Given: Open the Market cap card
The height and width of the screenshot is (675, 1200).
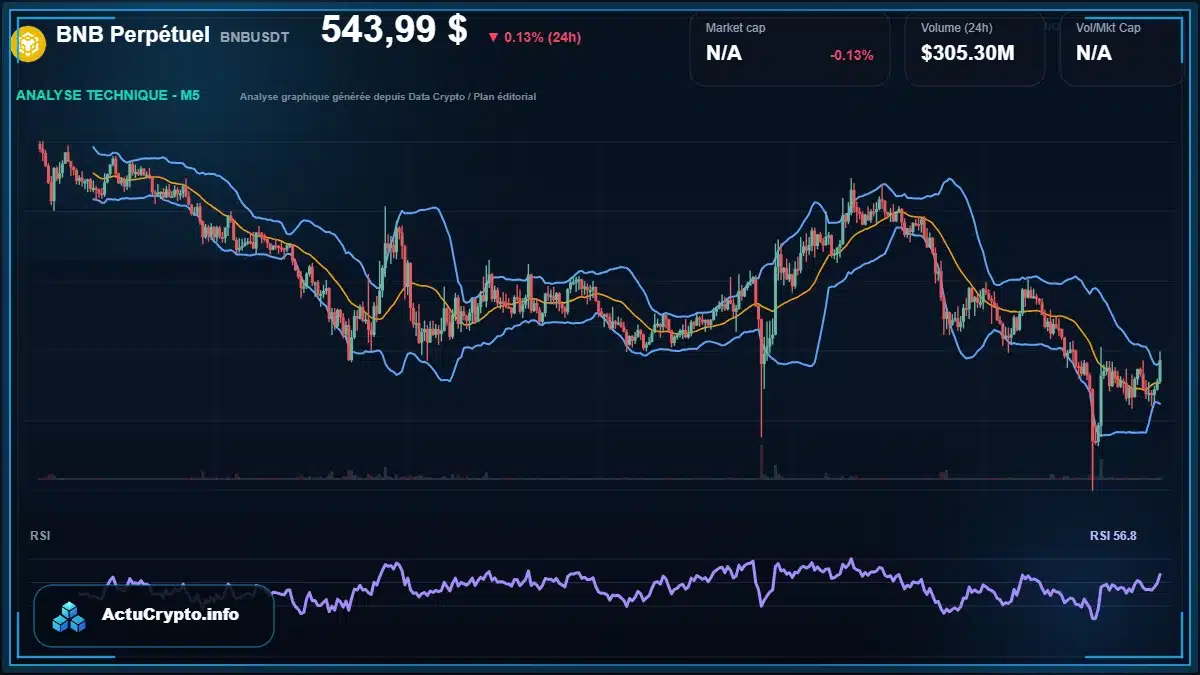Looking at the screenshot, I should click(790, 49).
